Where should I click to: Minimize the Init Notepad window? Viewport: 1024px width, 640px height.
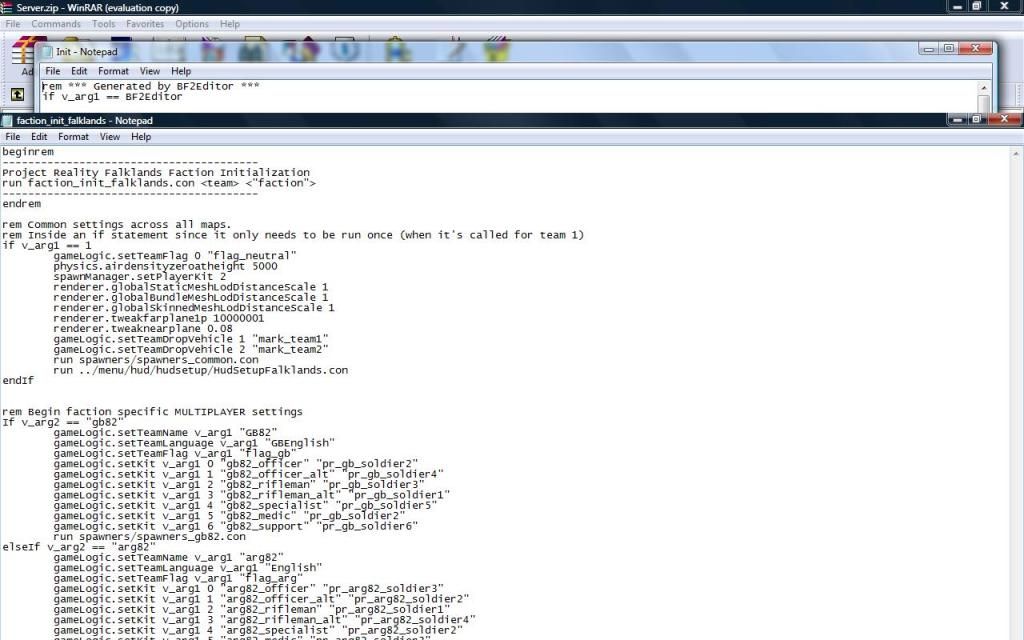[x=929, y=48]
